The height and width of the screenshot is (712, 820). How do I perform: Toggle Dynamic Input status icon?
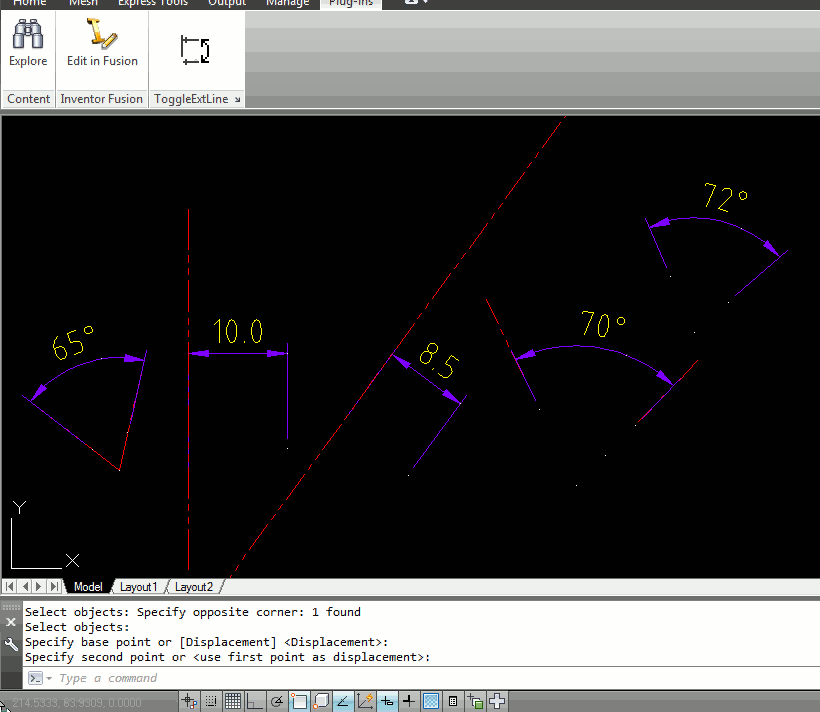387,701
